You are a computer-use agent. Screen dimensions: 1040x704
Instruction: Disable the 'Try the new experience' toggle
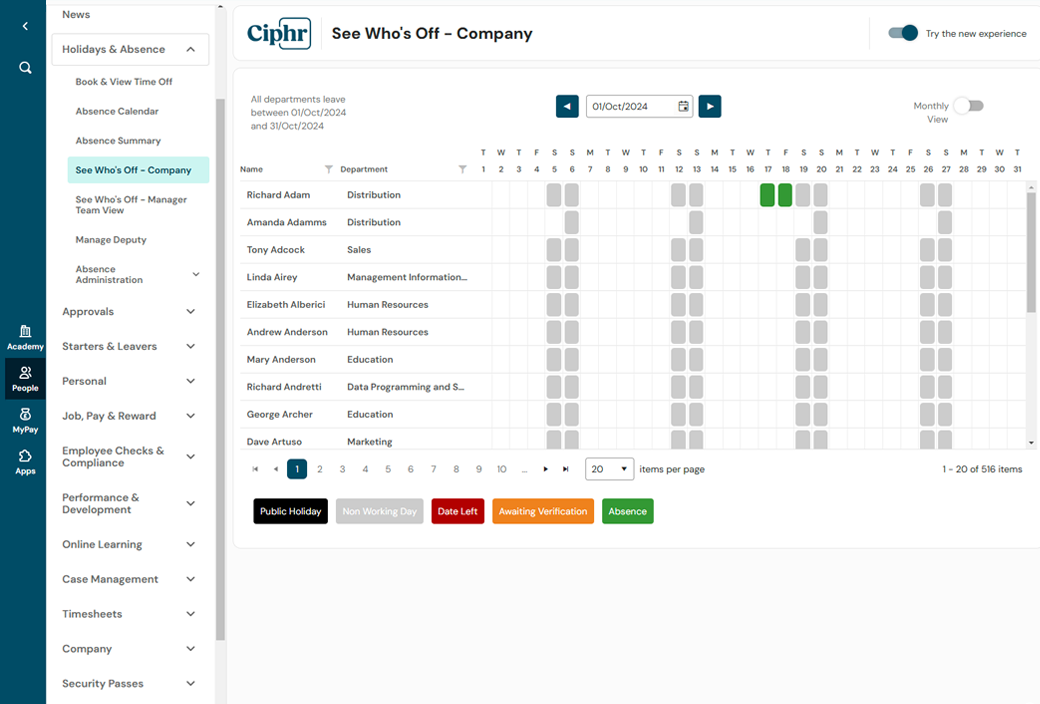click(x=903, y=32)
